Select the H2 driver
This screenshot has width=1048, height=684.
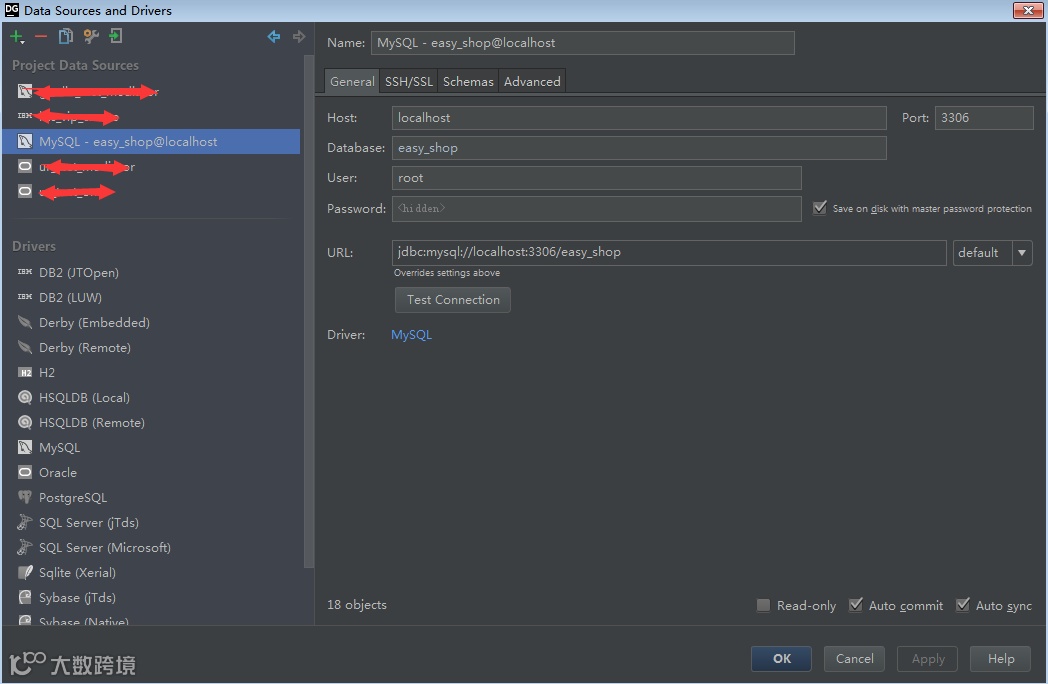(47, 372)
